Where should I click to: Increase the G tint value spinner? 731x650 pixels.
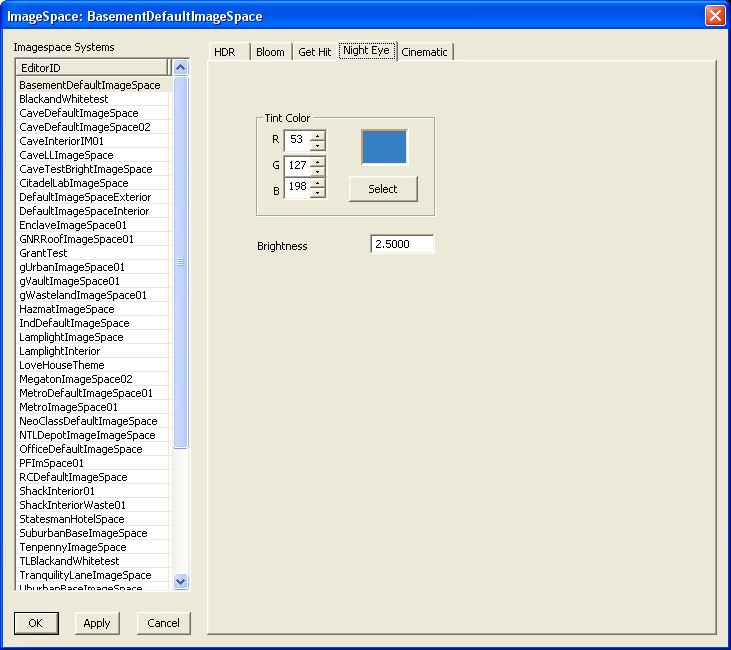317,162
